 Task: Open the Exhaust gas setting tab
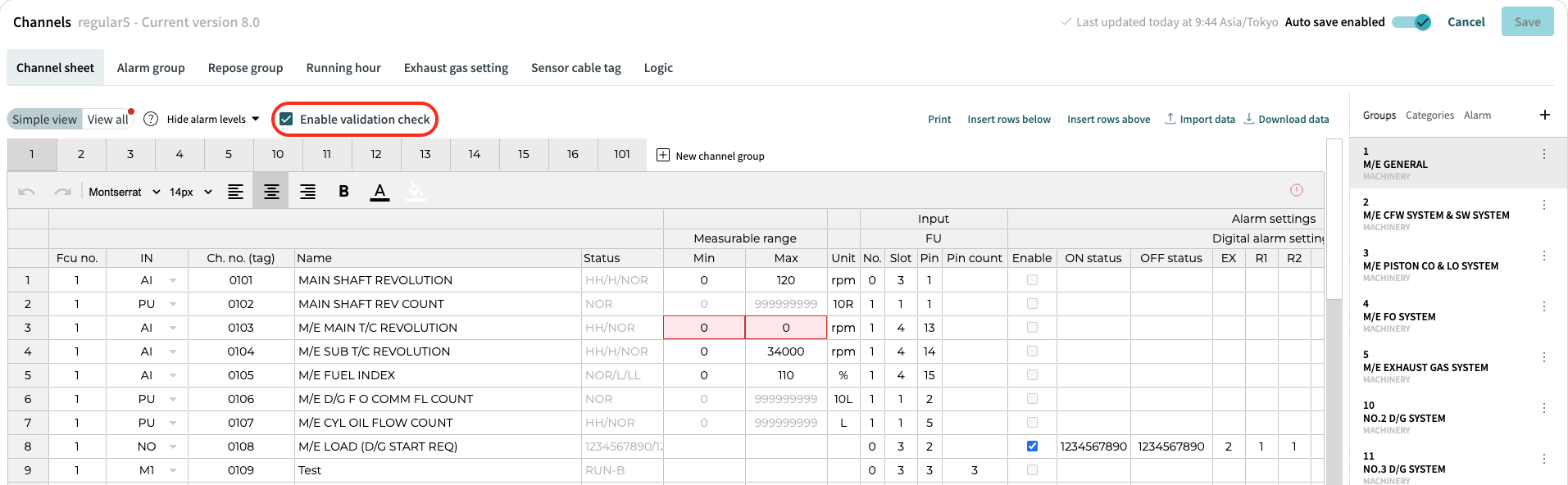pyautogui.click(x=456, y=68)
